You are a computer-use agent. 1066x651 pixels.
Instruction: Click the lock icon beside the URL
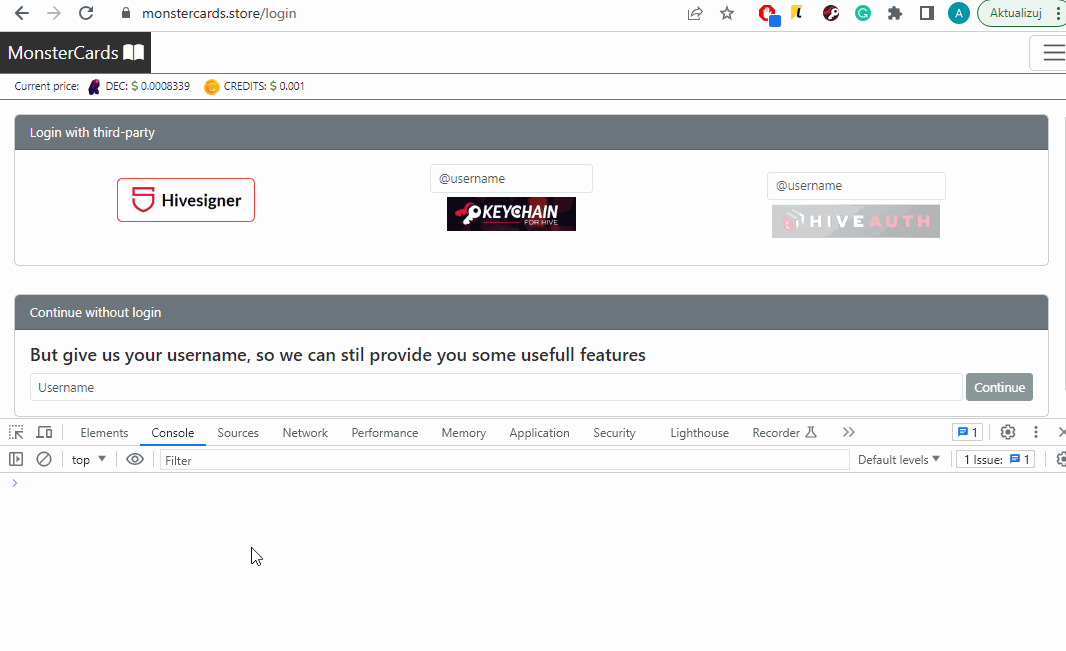pos(125,14)
